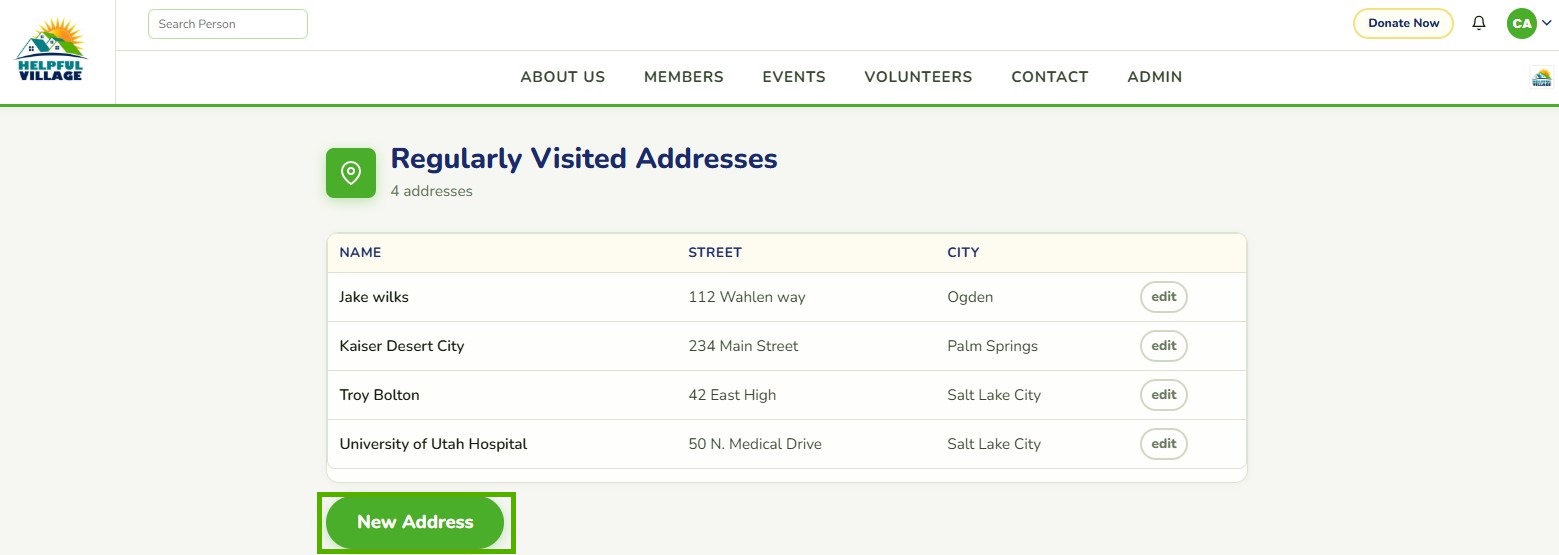
Task: Open notifications bell icon
Action: (x=1479, y=23)
